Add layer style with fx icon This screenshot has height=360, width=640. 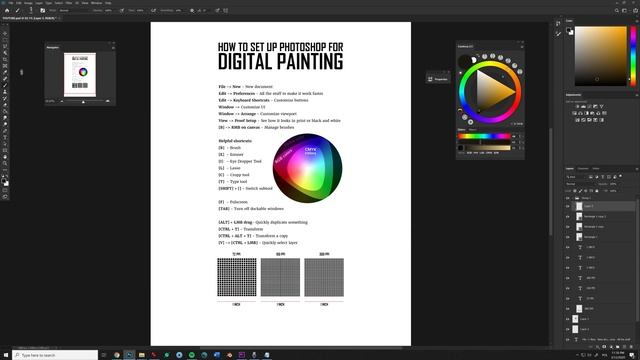point(598,347)
